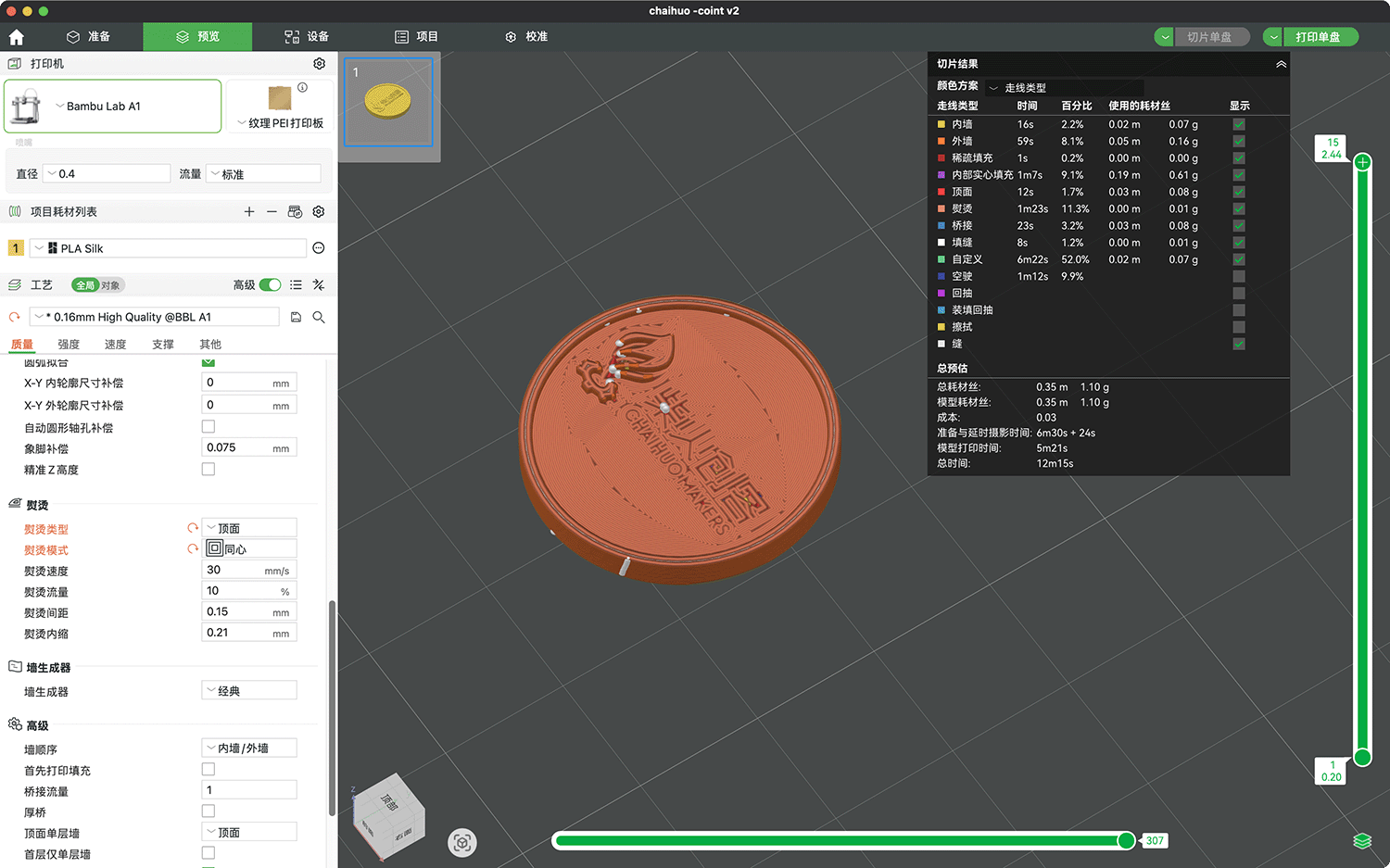Click info icon on plate card

click(x=302, y=87)
